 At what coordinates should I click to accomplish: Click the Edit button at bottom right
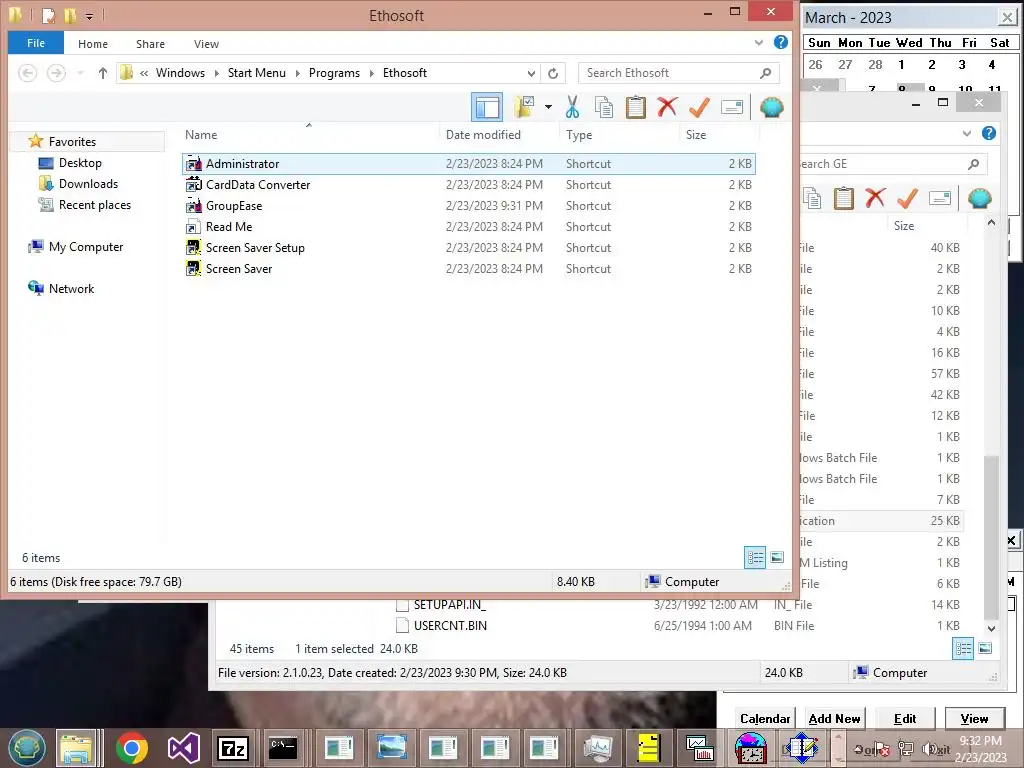(904, 718)
